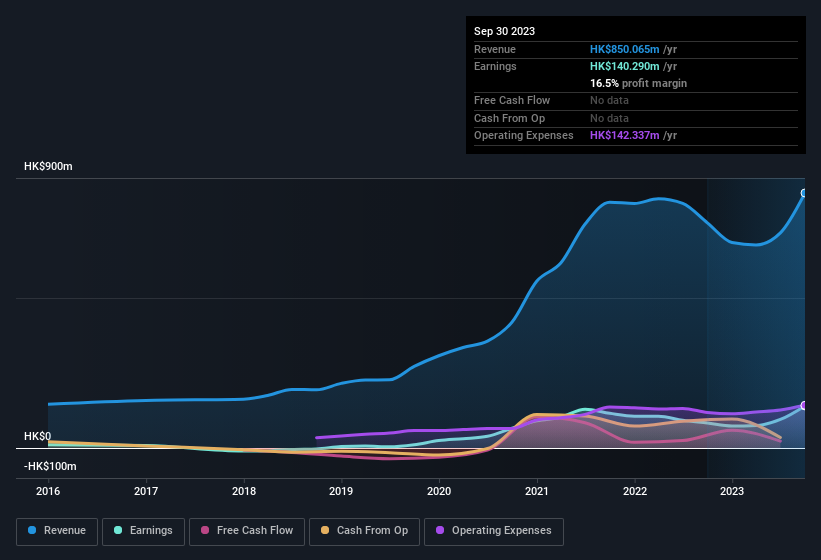The height and width of the screenshot is (560, 821).
Task: Click the Sep 30 2023 tooltip date
Action: [504, 31]
